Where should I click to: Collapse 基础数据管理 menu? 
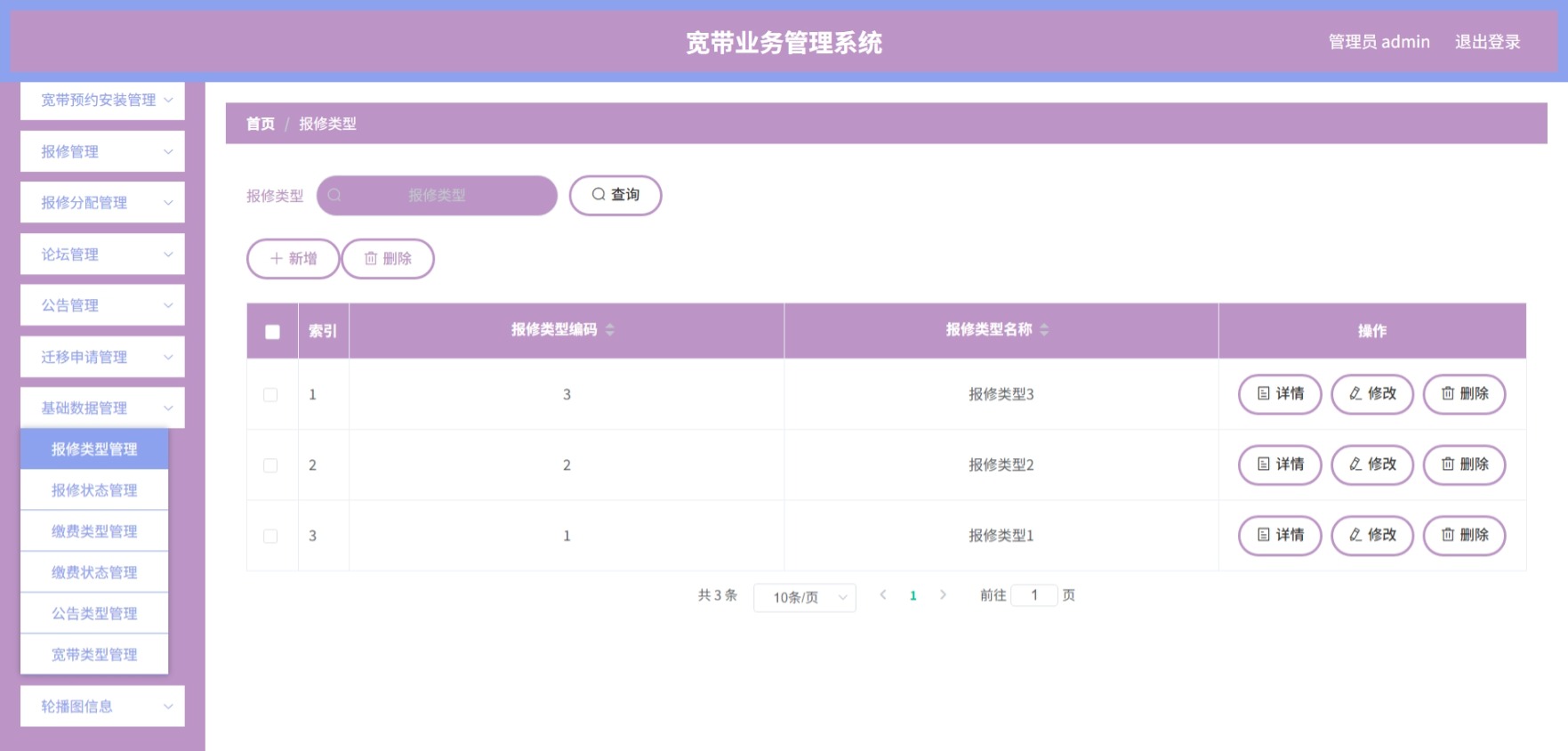click(102, 408)
